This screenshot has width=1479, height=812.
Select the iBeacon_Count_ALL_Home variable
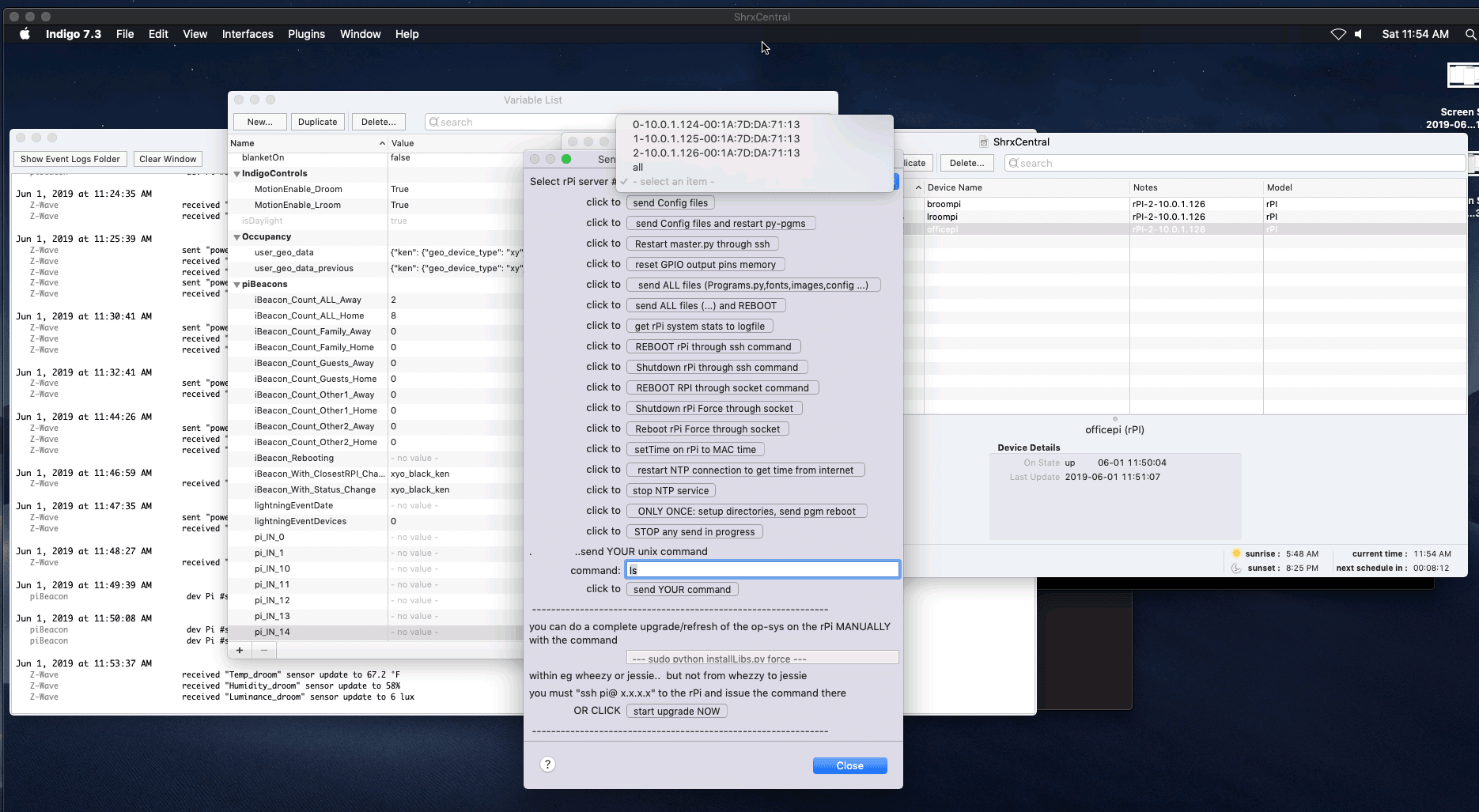pos(376,315)
